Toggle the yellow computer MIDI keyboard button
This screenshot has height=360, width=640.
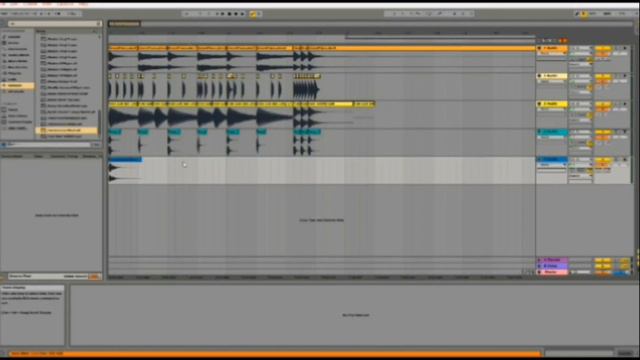click(584, 14)
